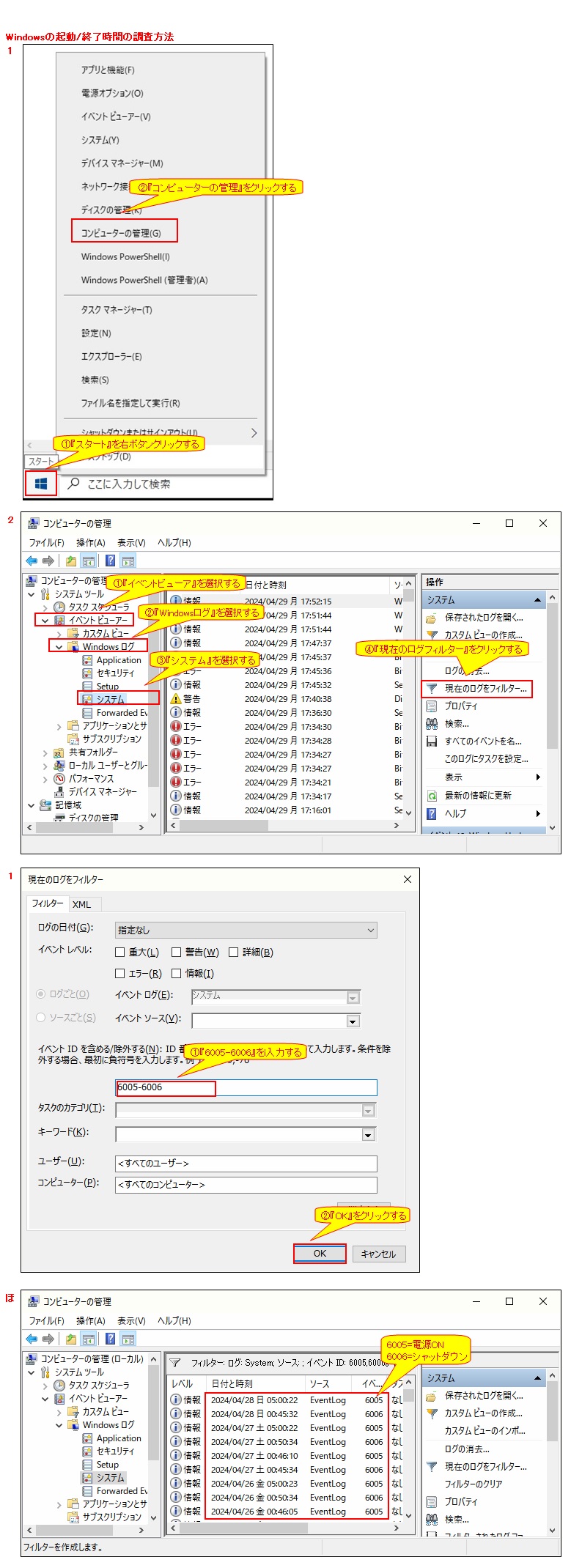The height and width of the screenshot is (1568, 571).
Task: Click the プロパティ icon in the unfiltered window action pane
Action: [x=432, y=706]
